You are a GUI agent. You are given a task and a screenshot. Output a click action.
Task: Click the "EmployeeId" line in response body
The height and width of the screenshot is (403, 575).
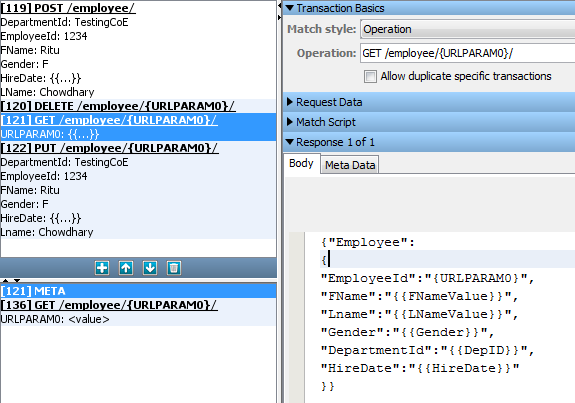(427, 278)
